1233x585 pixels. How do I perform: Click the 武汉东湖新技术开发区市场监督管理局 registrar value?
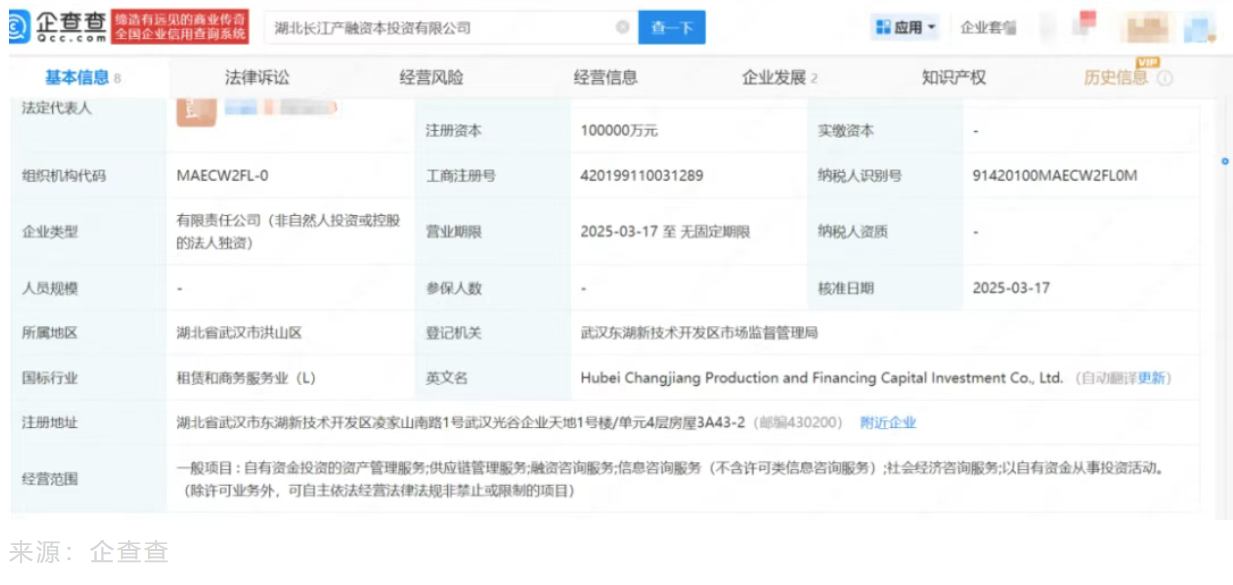(x=698, y=333)
